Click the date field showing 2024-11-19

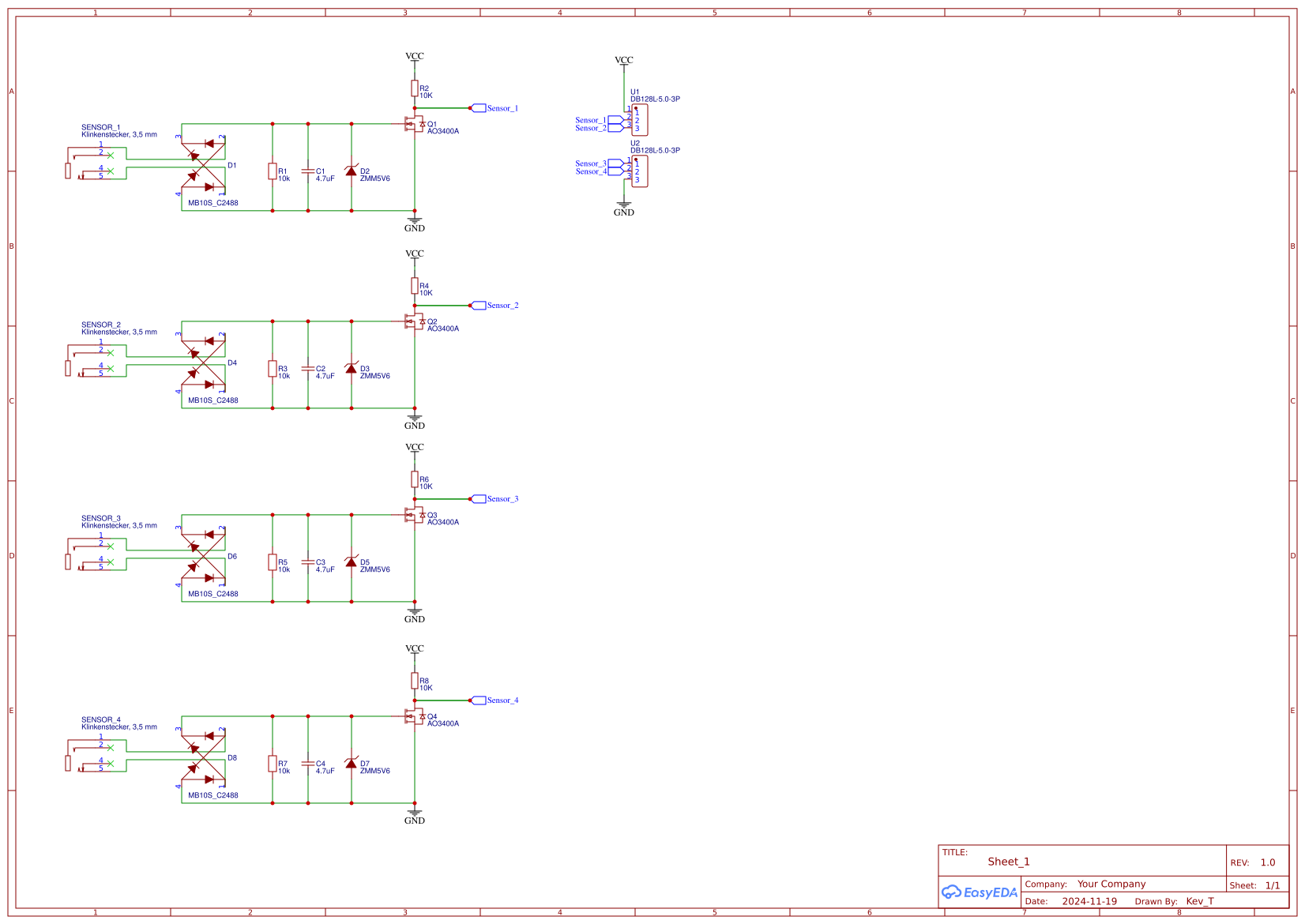1090,900
